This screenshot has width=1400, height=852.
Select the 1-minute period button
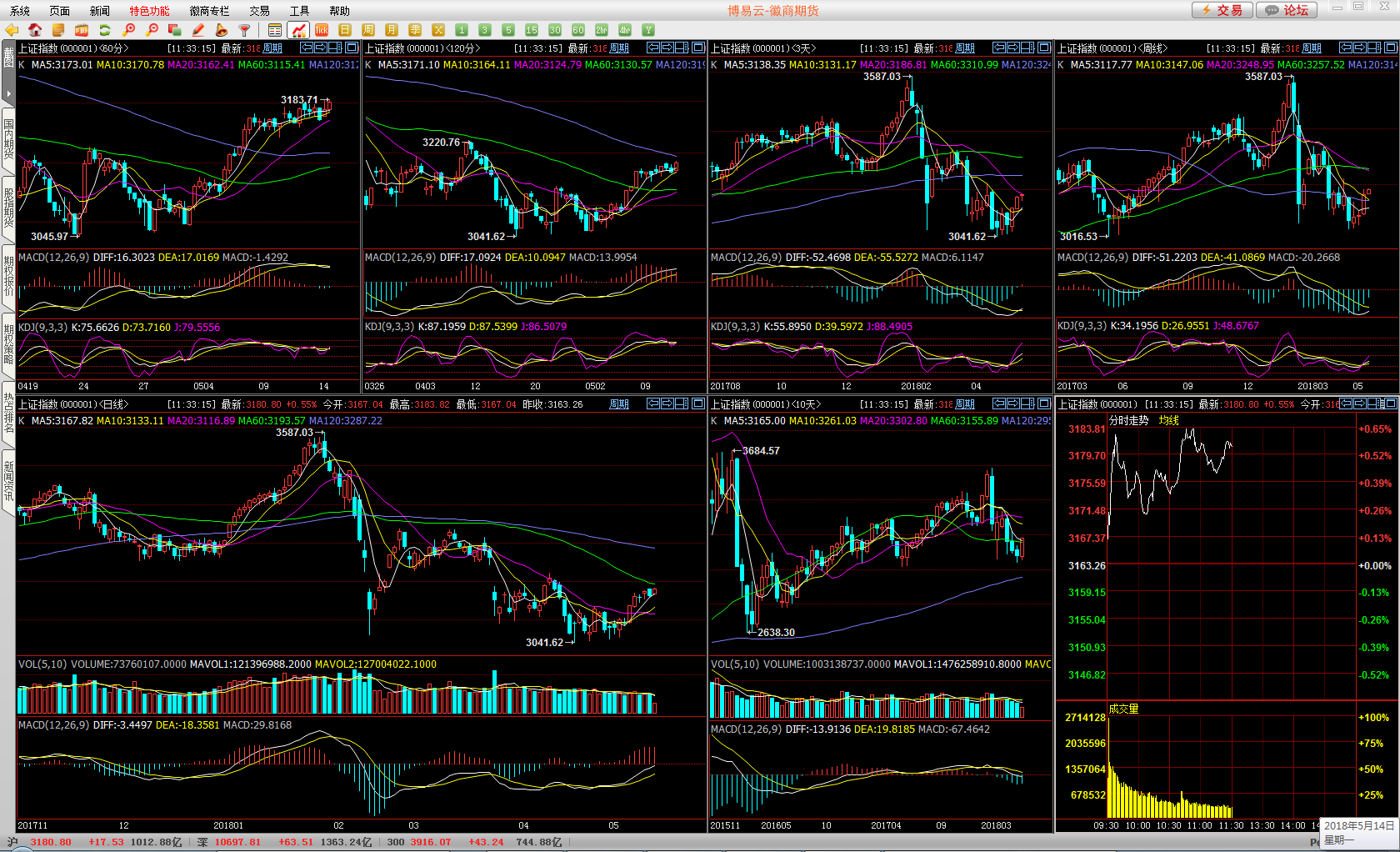pyautogui.click(x=462, y=30)
